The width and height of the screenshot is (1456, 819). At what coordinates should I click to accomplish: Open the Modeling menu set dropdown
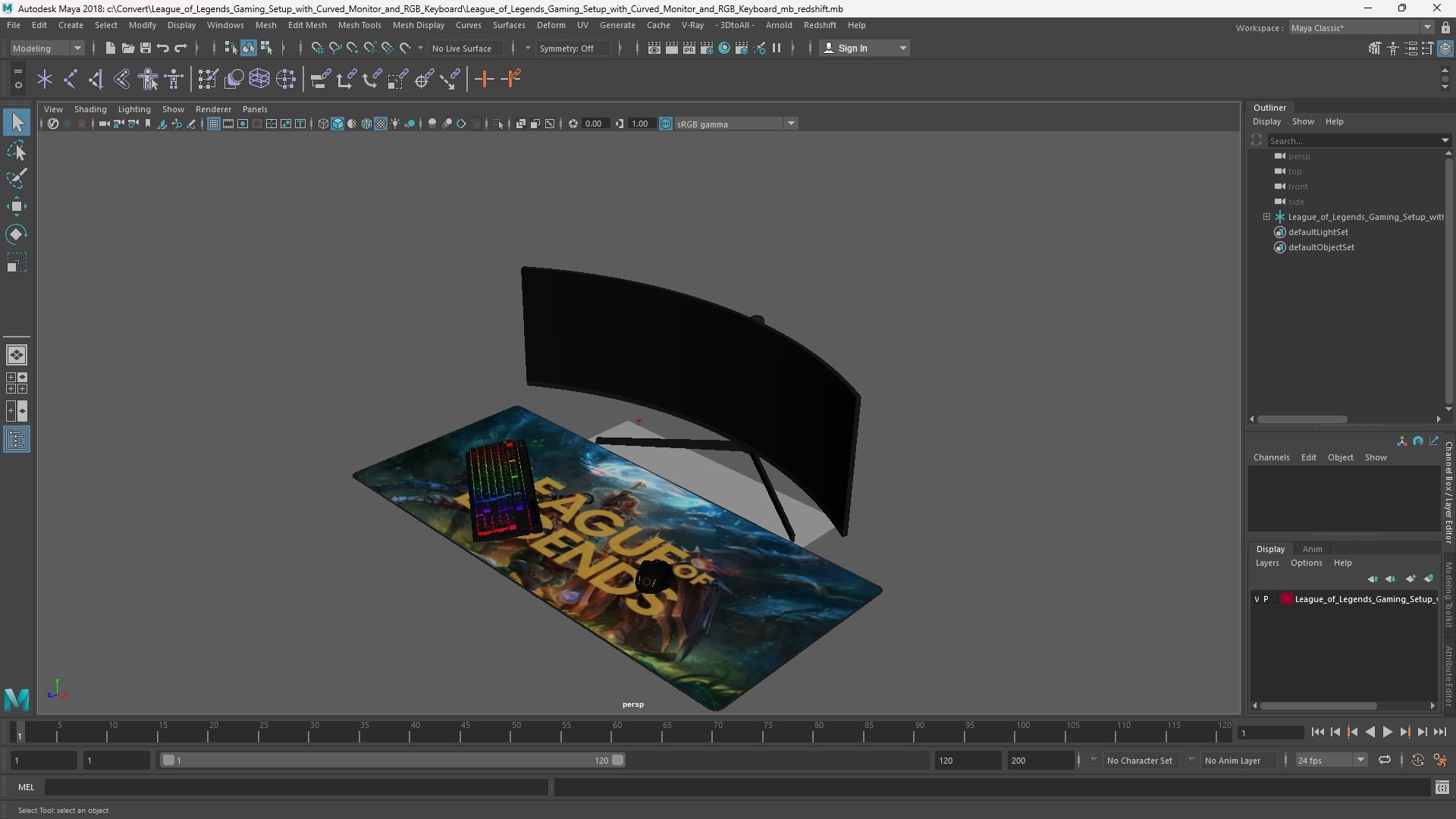point(47,48)
